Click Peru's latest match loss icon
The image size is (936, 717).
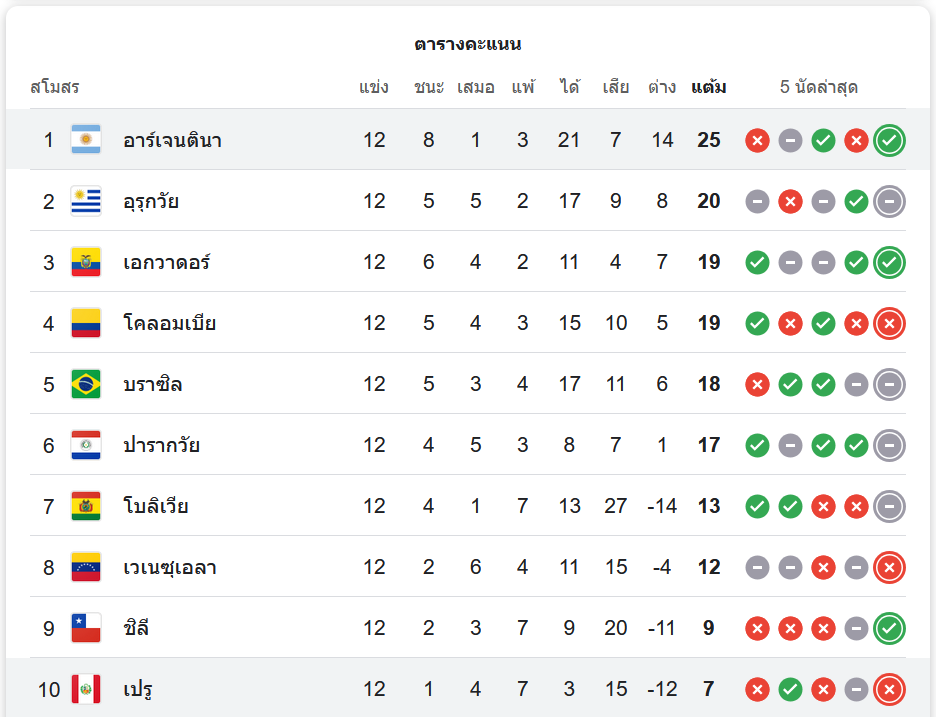click(x=889, y=689)
